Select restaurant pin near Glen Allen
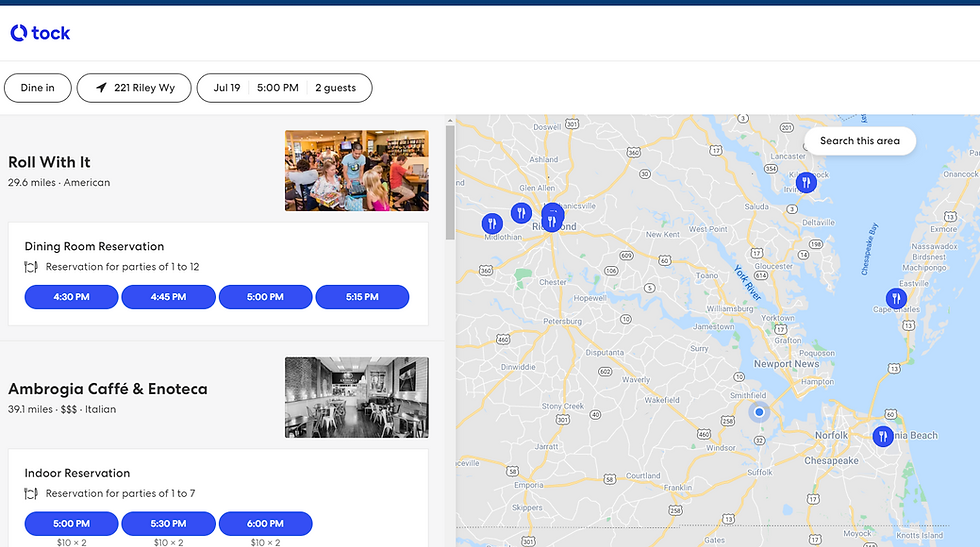The height and width of the screenshot is (547, 980). point(521,213)
